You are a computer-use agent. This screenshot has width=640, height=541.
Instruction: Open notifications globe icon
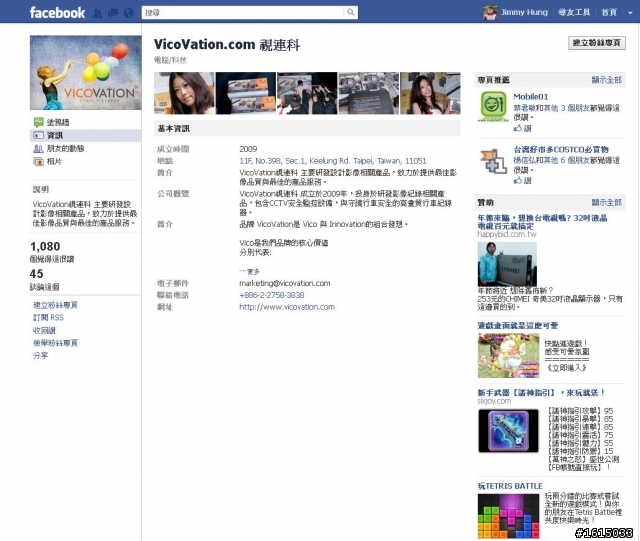(129, 13)
